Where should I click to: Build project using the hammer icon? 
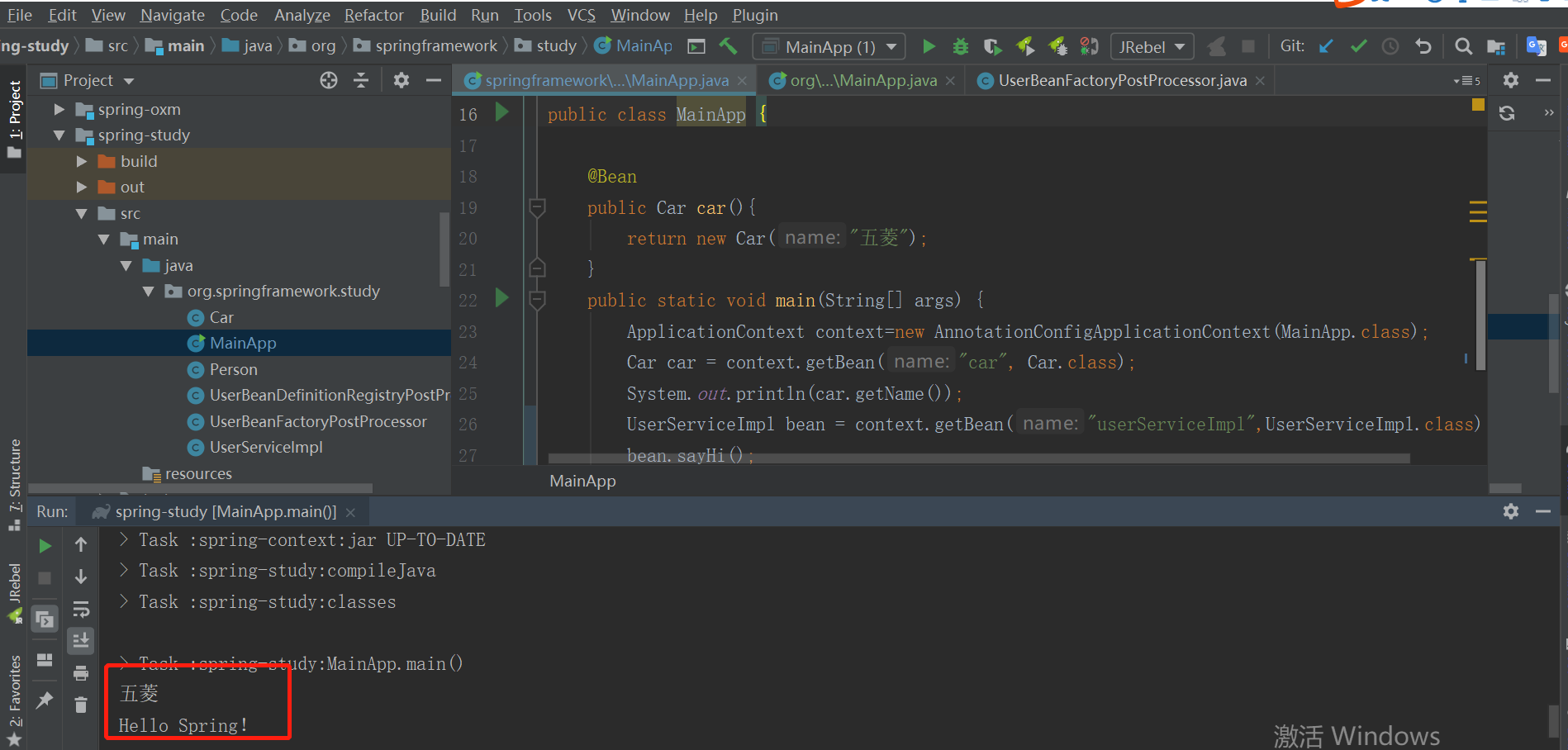click(728, 46)
